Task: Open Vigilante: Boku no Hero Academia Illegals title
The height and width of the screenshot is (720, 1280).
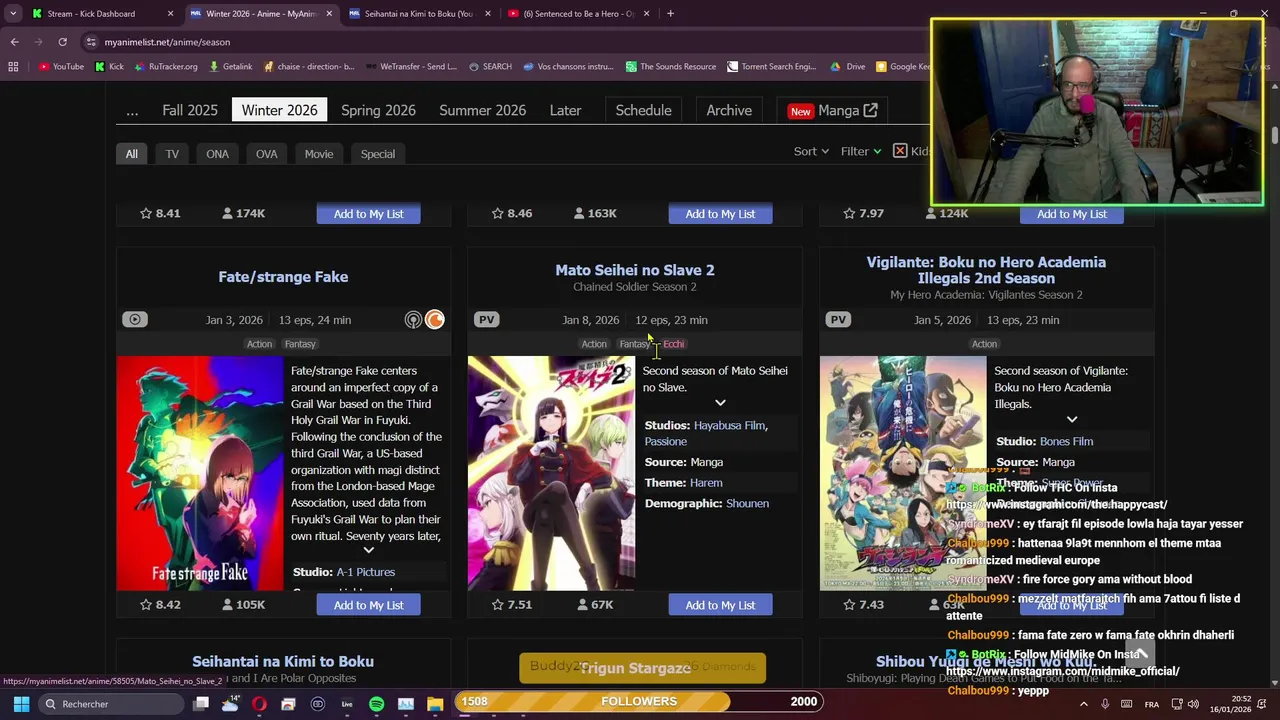Action: click(986, 270)
